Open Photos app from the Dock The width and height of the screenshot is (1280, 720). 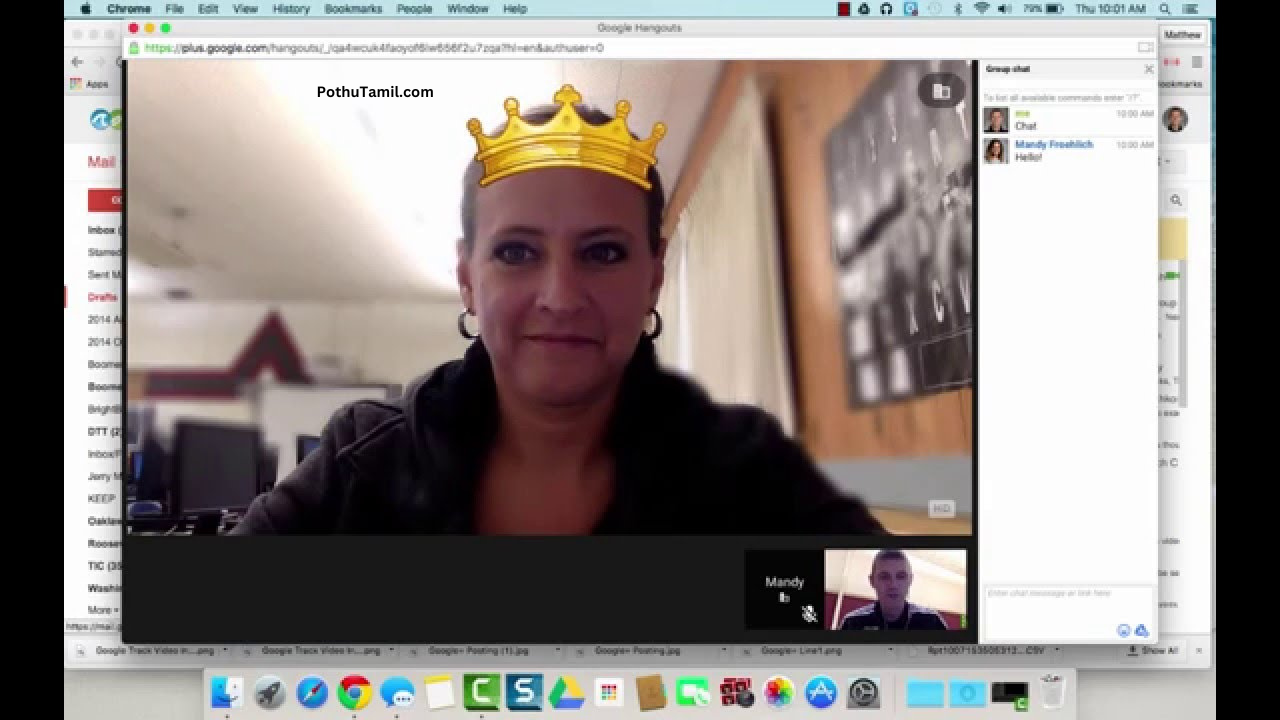tap(778, 692)
